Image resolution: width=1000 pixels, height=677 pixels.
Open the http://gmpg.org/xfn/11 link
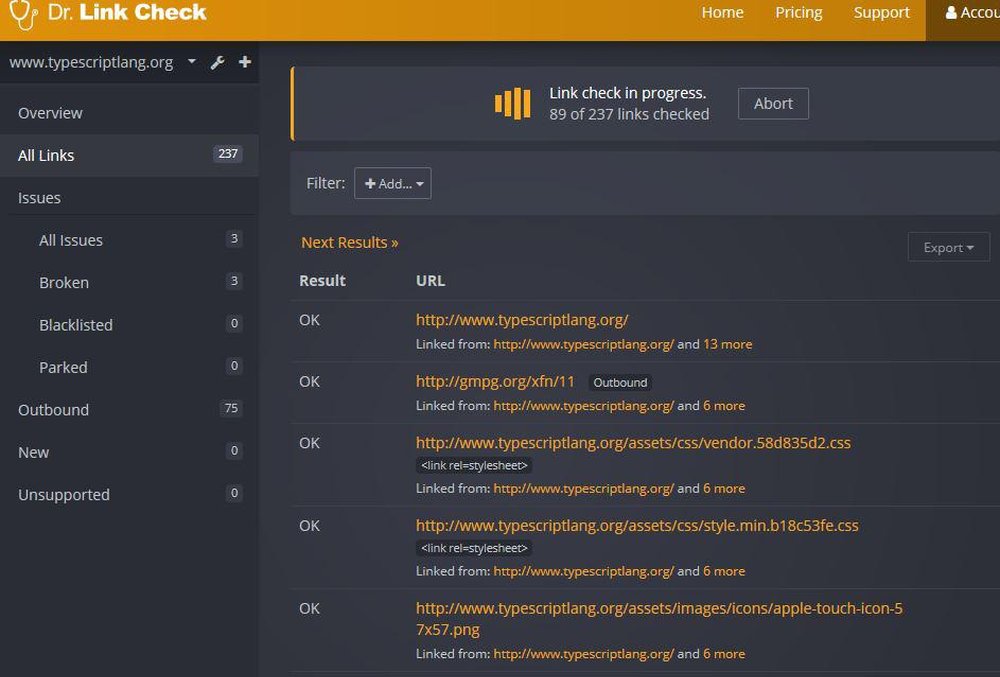[x=495, y=381]
